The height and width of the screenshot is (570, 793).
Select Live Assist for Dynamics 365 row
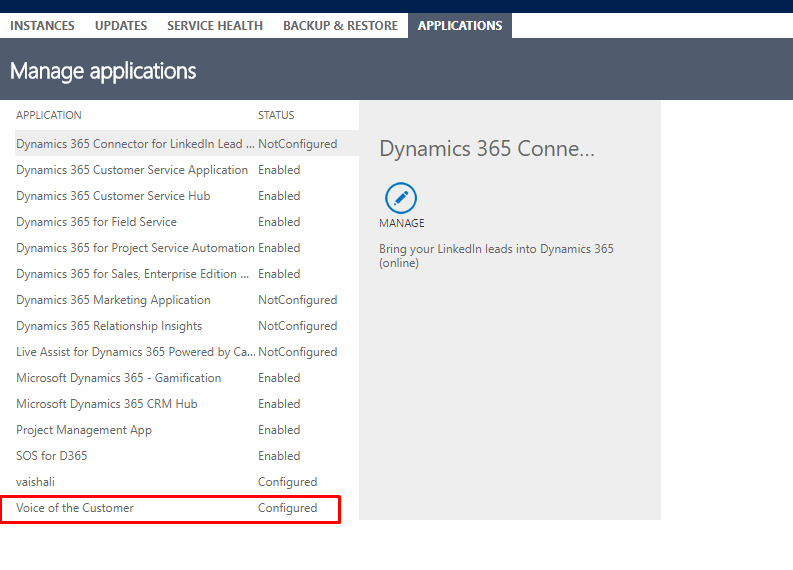pyautogui.click(x=187, y=352)
